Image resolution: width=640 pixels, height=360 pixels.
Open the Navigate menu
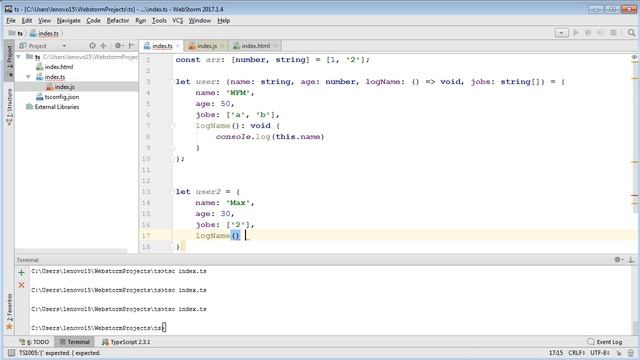(68, 20)
